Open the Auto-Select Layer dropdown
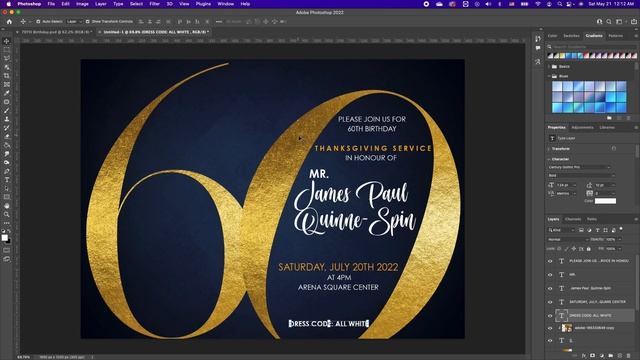Image resolution: width=640 pixels, height=360 pixels. tap(74, 22)
